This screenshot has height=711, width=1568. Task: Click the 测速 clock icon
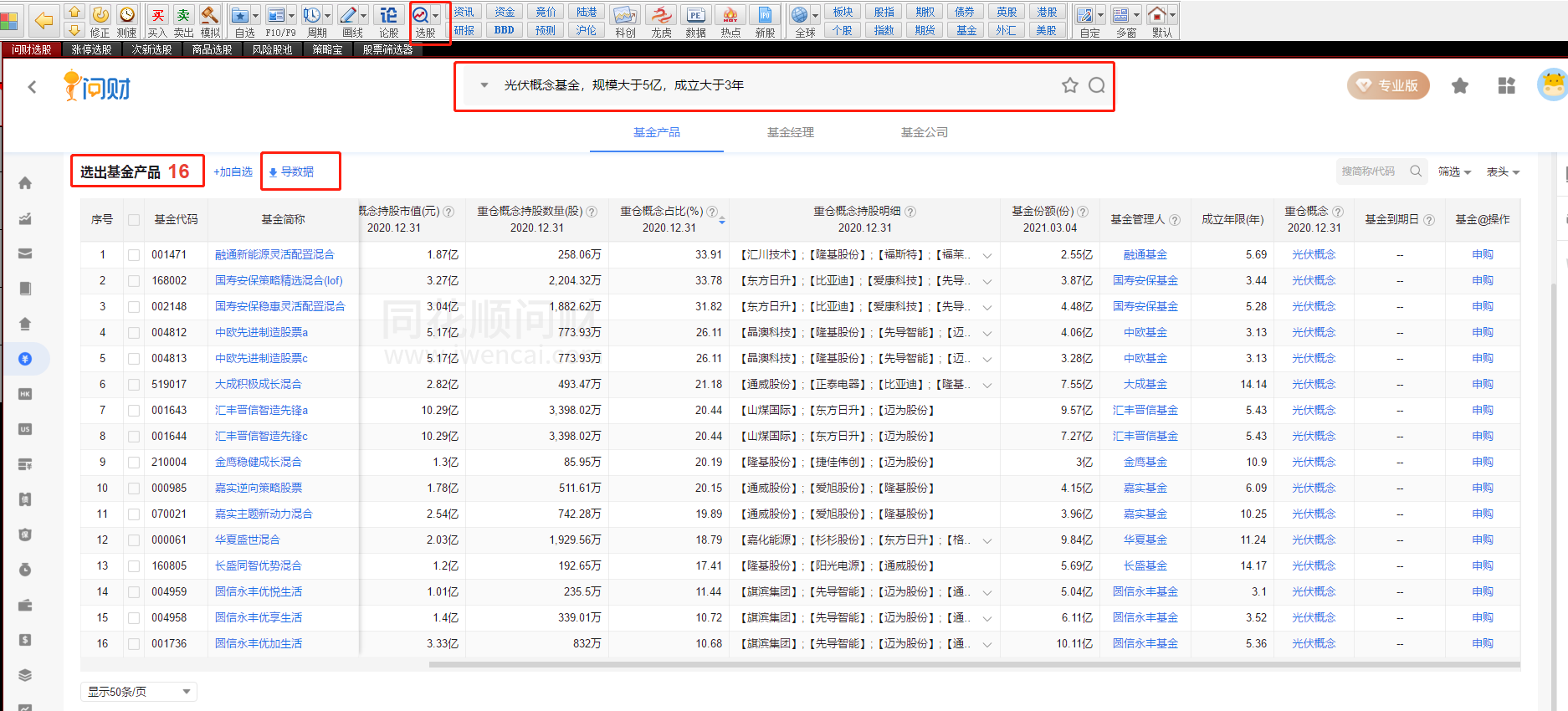(x=126, y=20)
